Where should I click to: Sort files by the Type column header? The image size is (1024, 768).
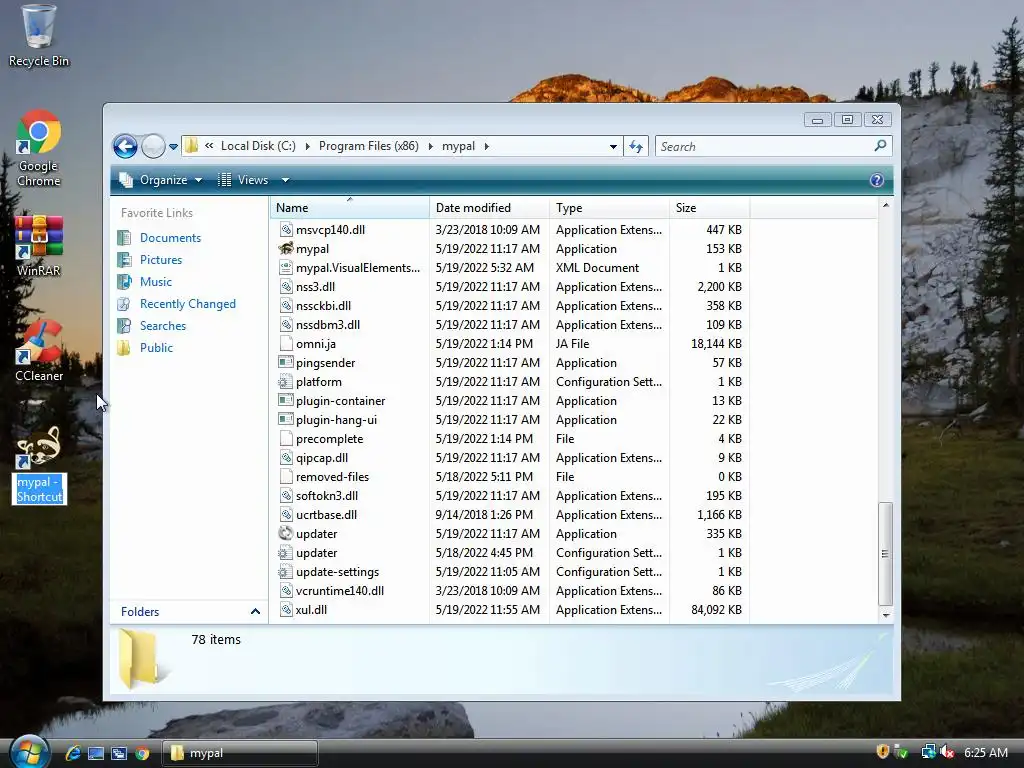tap(609, 208)
